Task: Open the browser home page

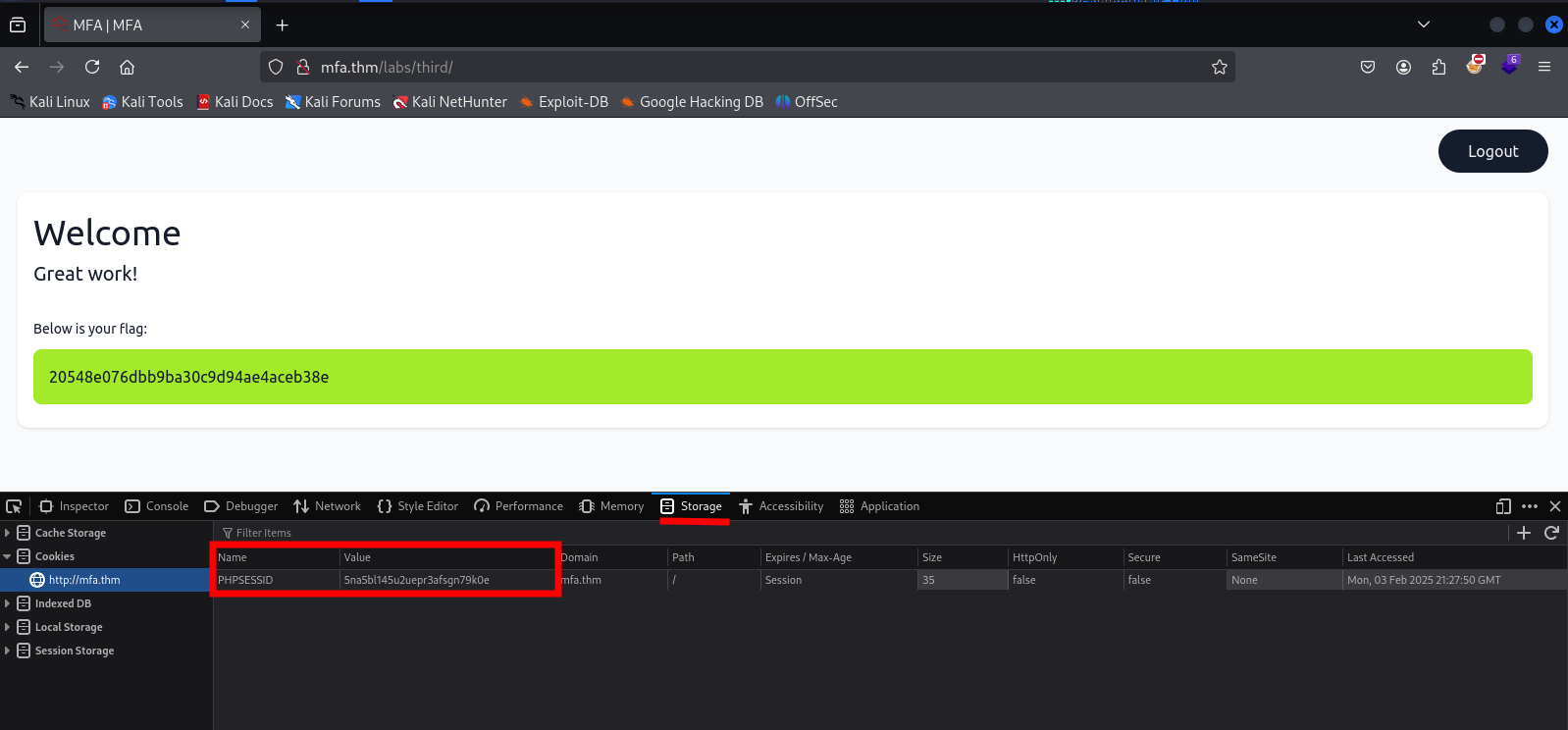Action: 127,67
